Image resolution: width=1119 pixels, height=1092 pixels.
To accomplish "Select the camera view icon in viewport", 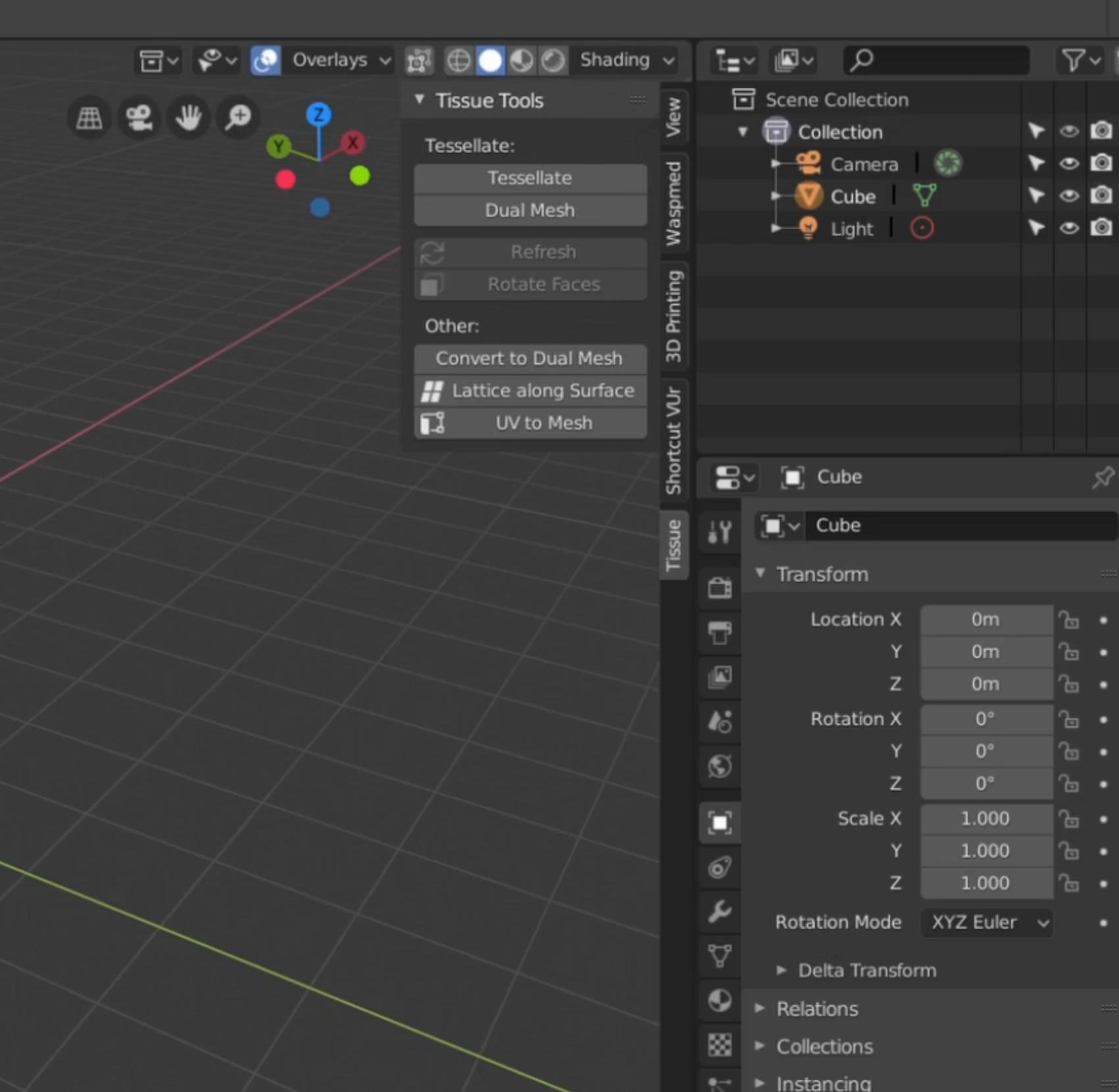I will click(139, 118).
